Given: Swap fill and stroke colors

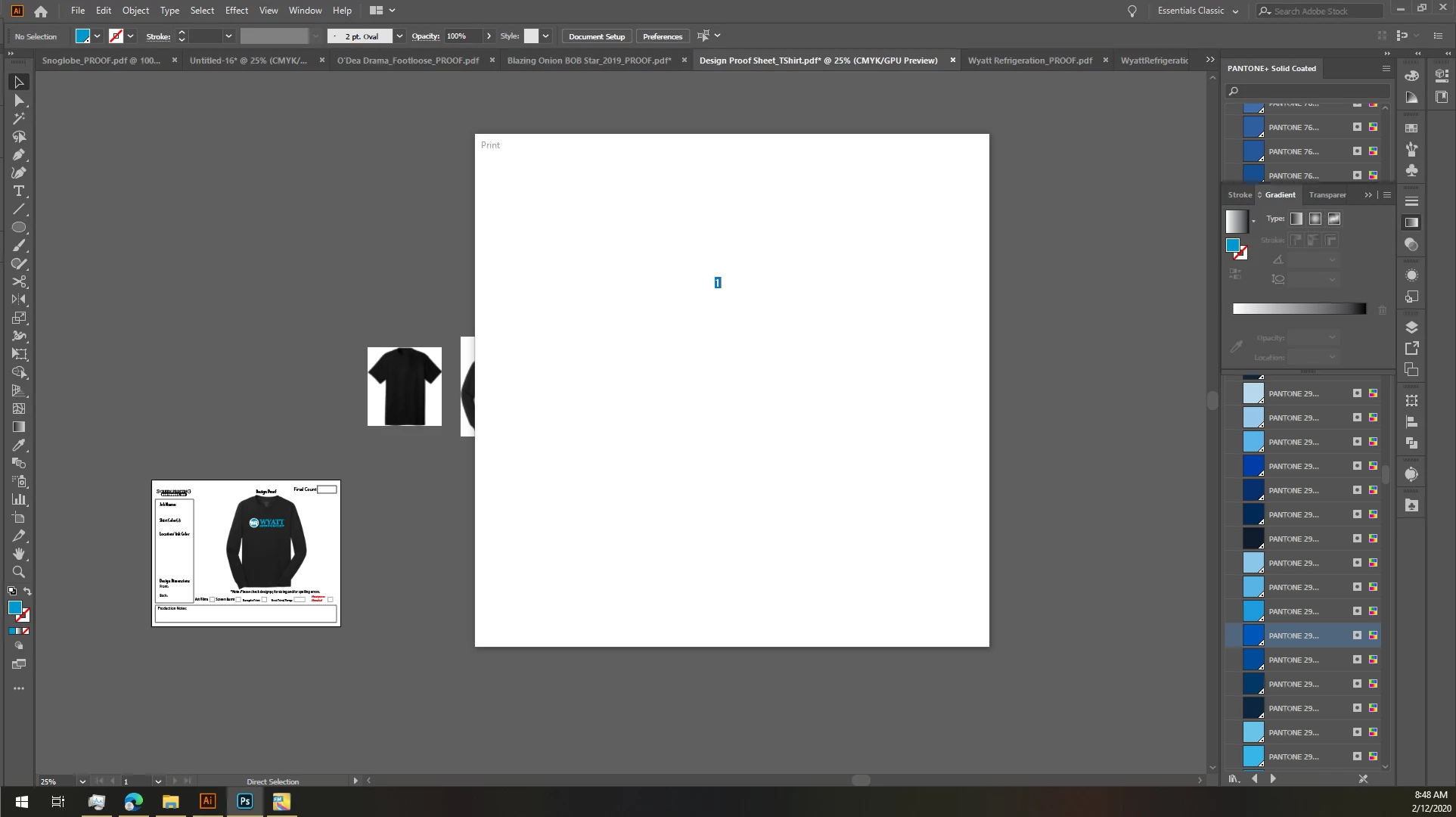Looking at the screenshot, I should tap(27, 592).
